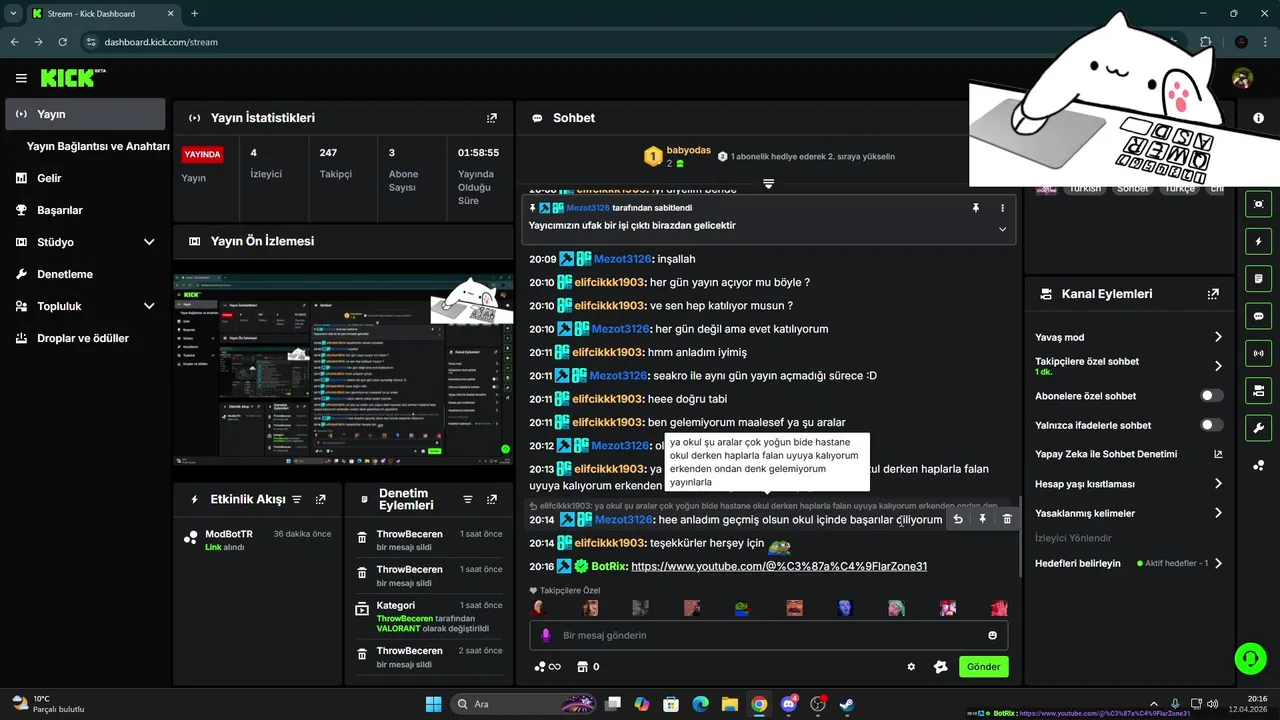Unpin the pinned chat message via its pin icon
Screen dimensions: 1280x720
976,208
